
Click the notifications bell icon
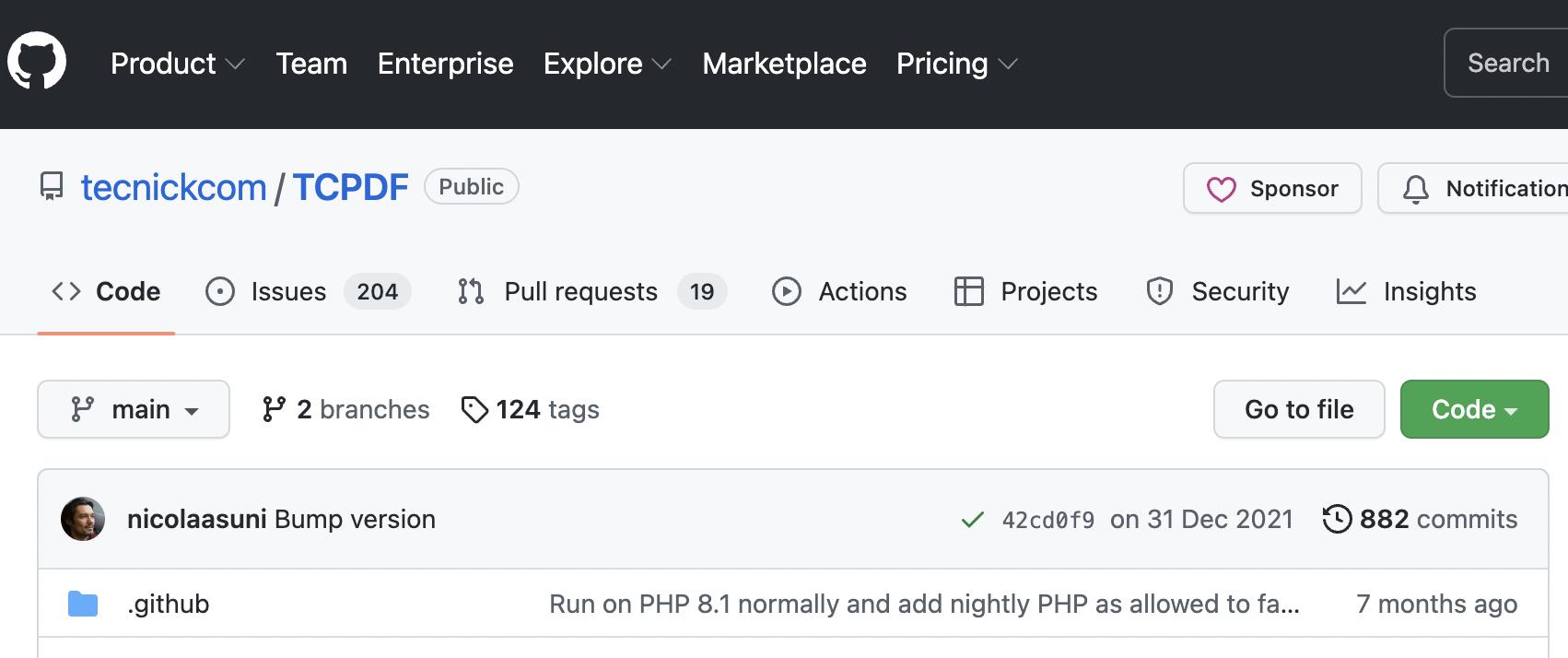click(1416, 189)
